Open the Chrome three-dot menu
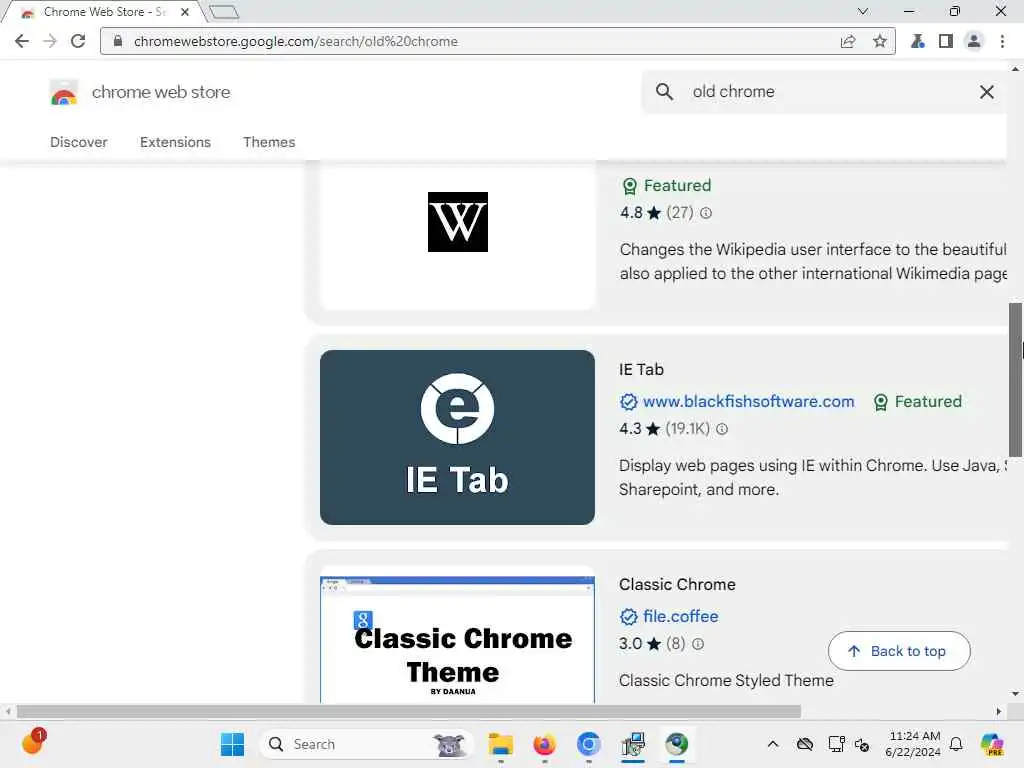The image size is (1024, 768). [x=1002, y=41]
